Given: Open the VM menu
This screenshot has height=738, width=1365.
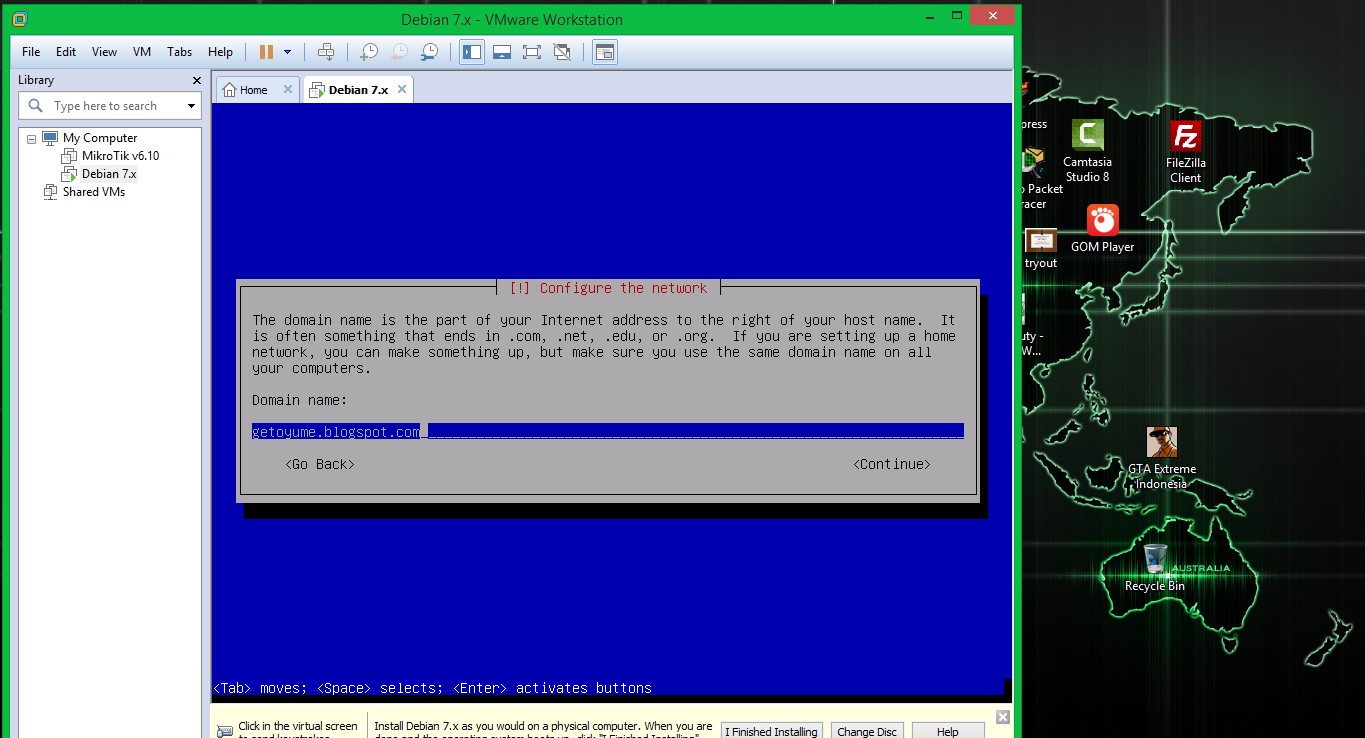Looking at the screenshot, I should [x=142, y=52].
